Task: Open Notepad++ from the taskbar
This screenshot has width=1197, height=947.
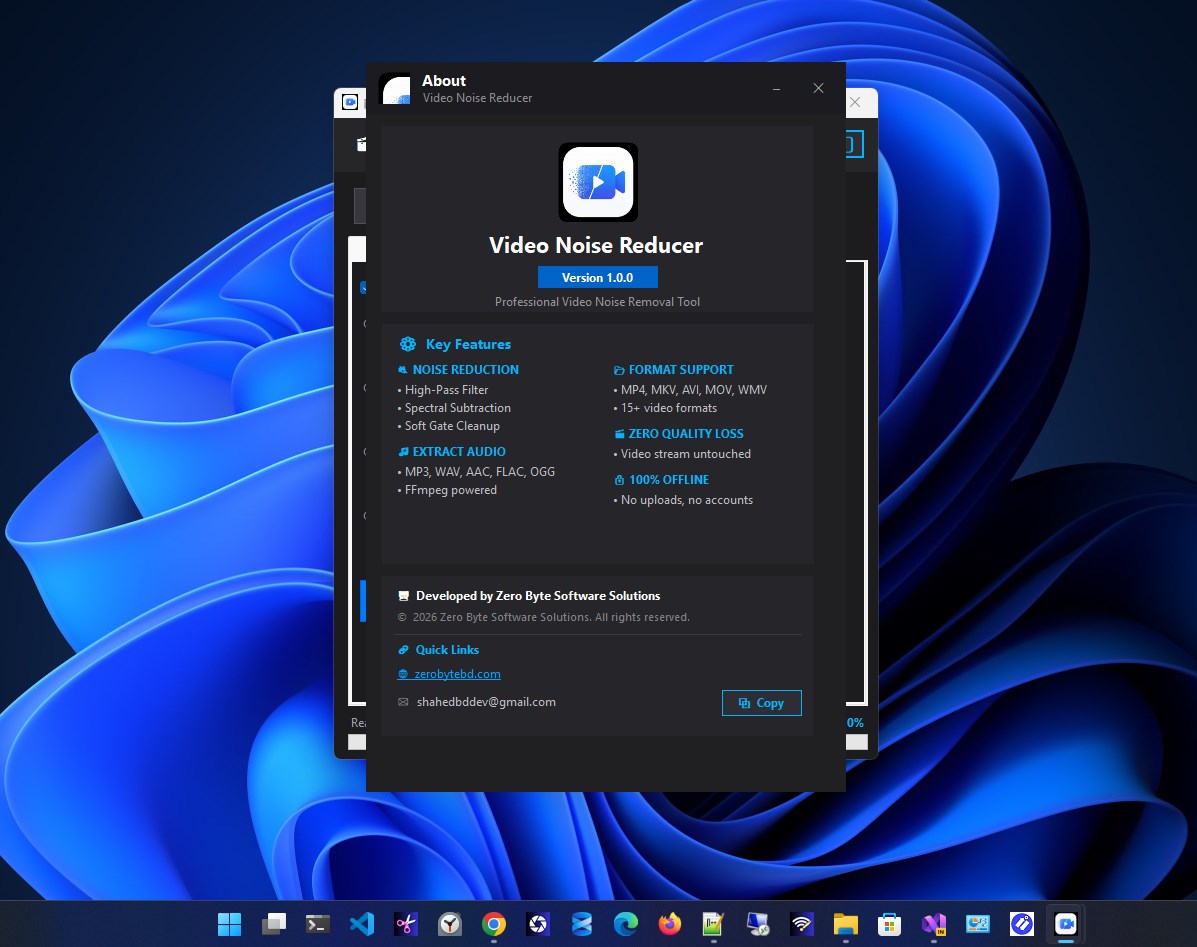Action: tap(714, 924)
